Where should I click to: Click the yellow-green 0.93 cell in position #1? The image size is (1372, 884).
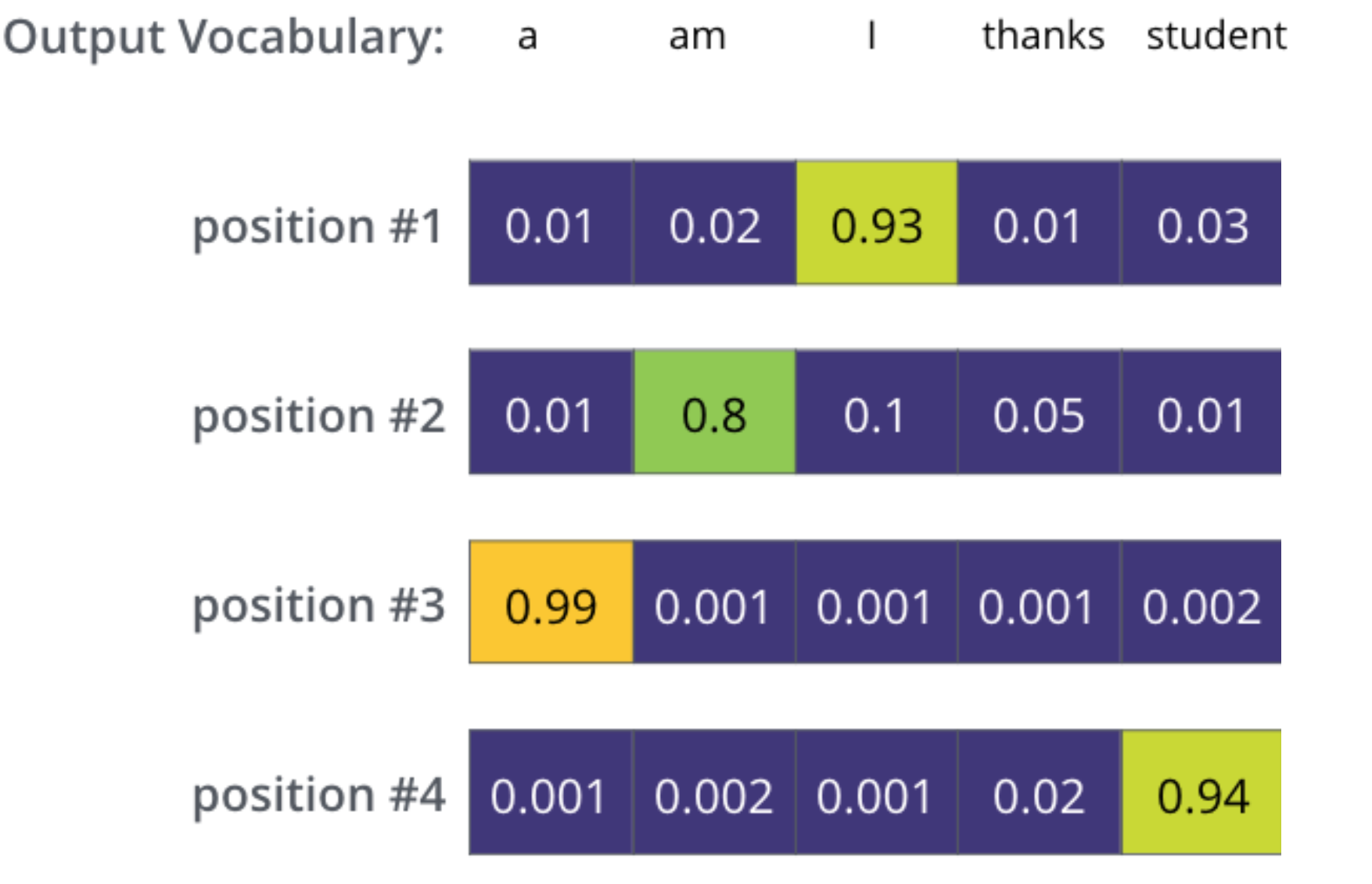[x=876, y=224]
